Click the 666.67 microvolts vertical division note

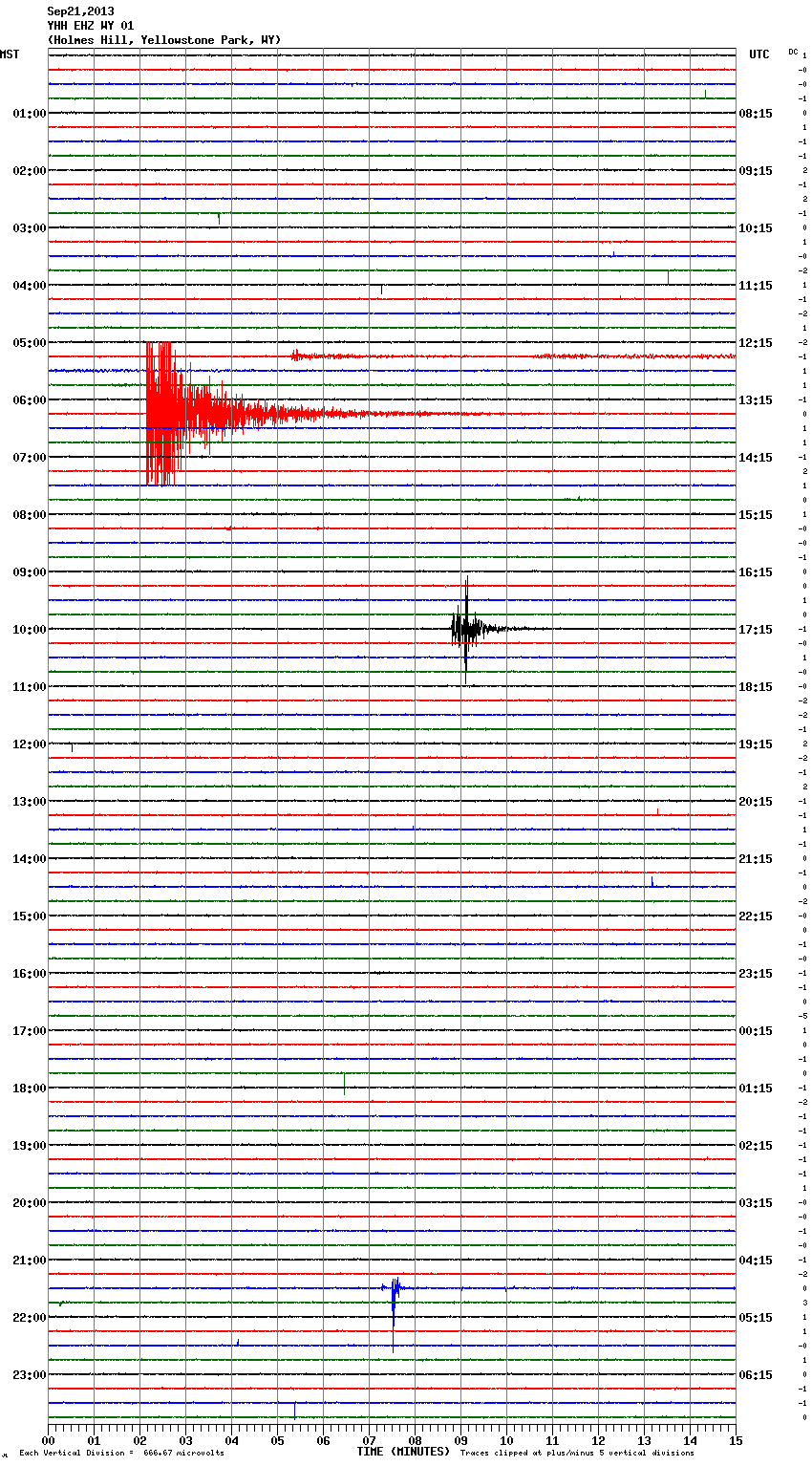(x=121, y=1454)
